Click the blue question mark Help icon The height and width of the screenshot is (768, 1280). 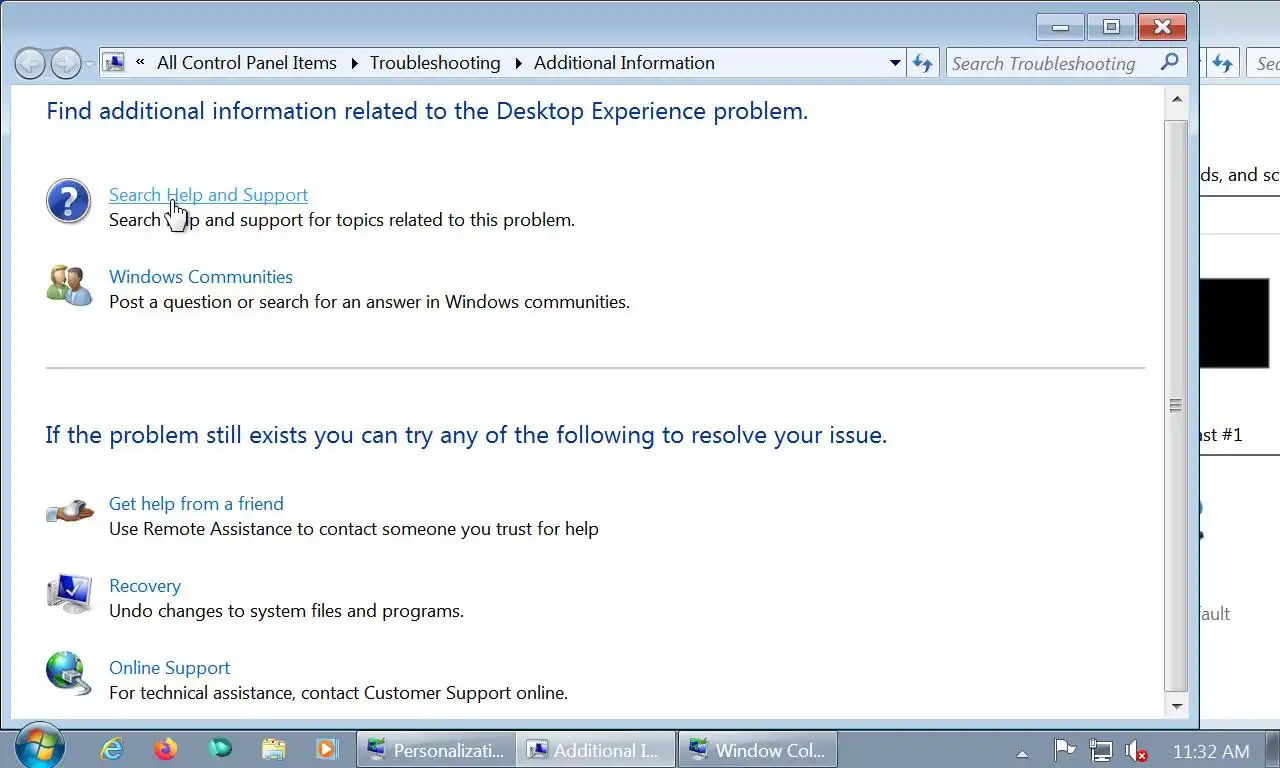coord(69,201)
